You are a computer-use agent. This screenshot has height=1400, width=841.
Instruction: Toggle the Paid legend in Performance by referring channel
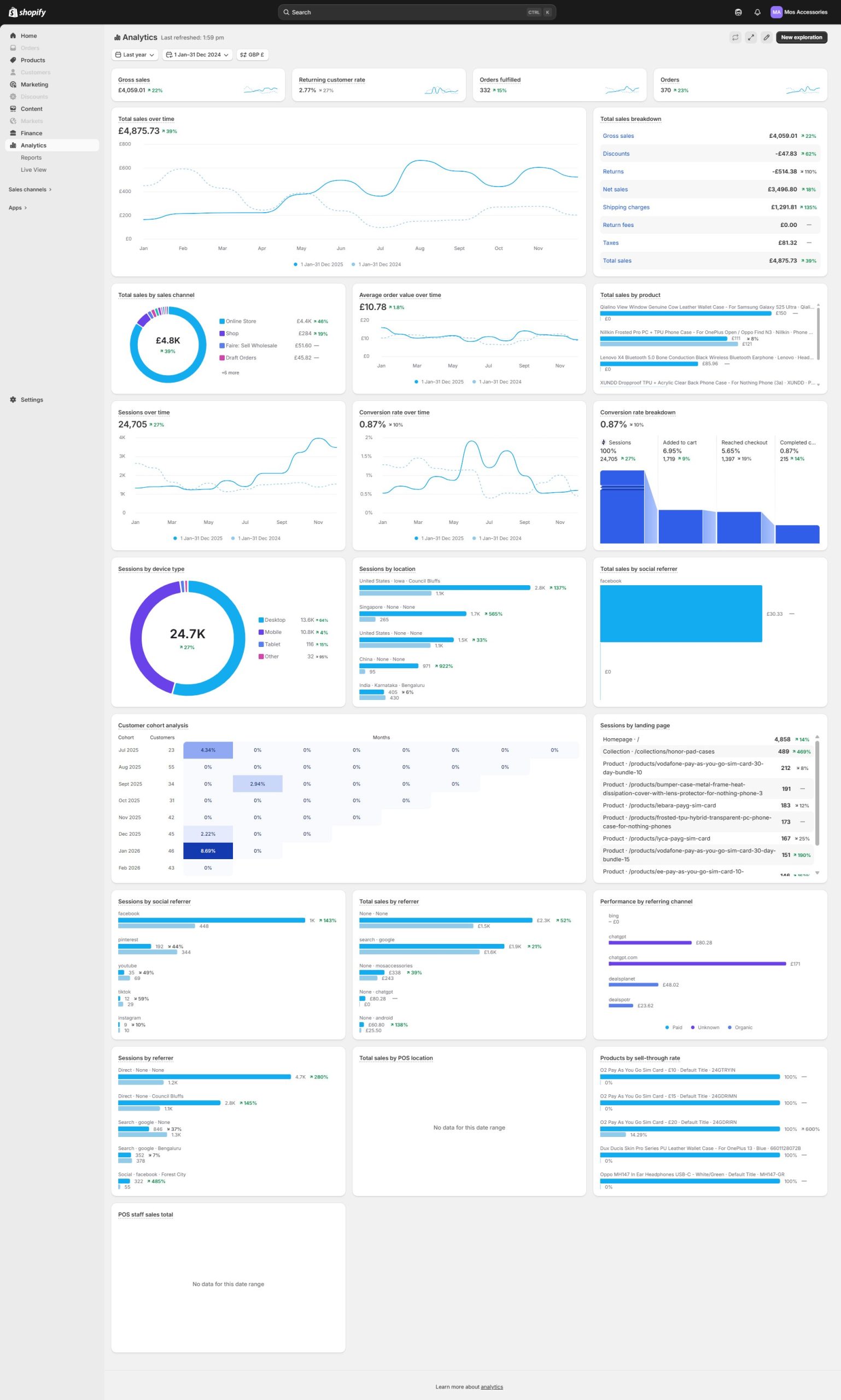tap(673, 1028)
